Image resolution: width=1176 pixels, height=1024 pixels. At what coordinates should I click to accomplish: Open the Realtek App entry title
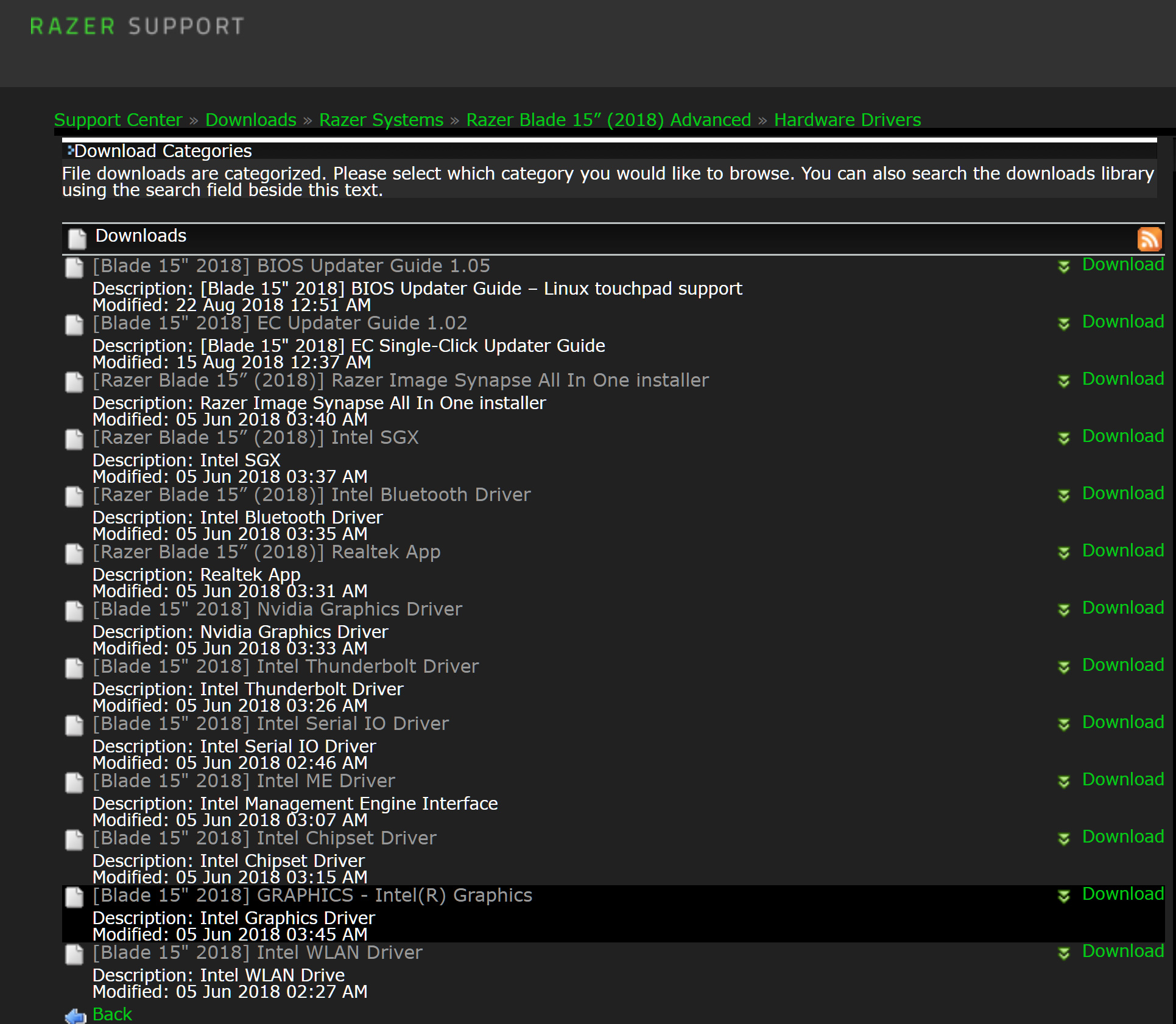pyautogui.click(x=267, y=552)
